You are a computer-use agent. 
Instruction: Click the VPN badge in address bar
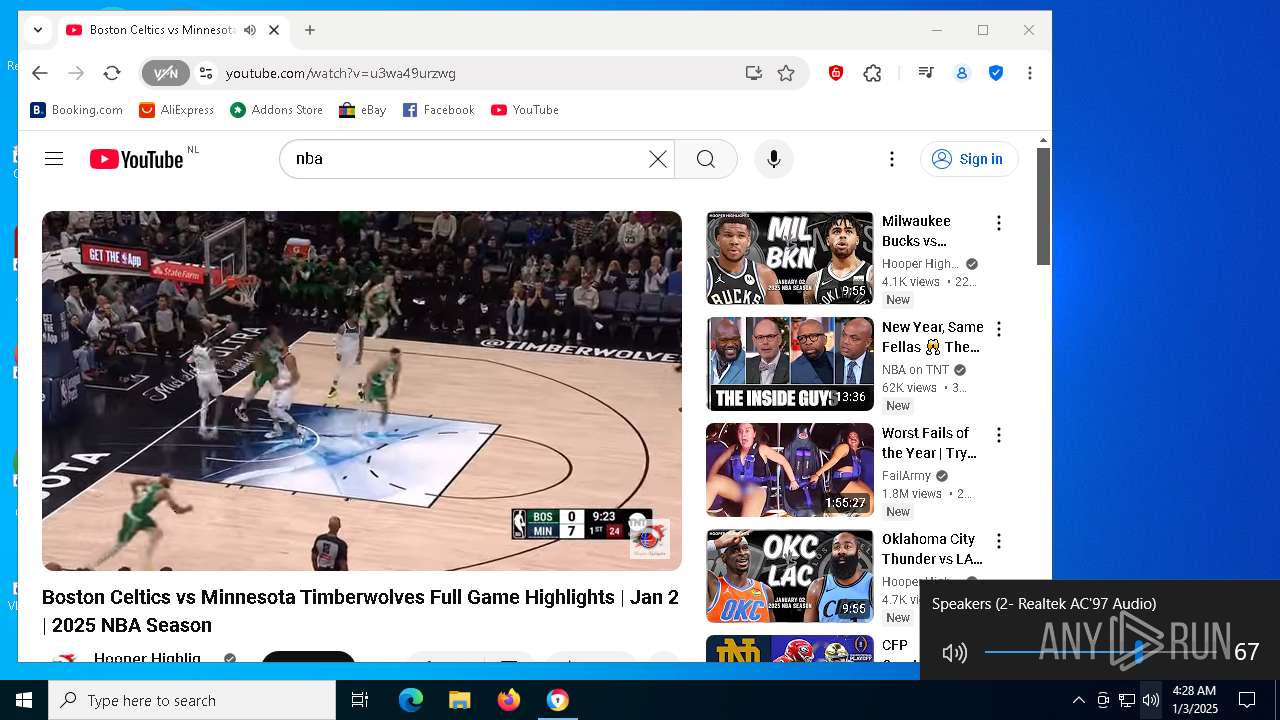(x=166, y=73)
